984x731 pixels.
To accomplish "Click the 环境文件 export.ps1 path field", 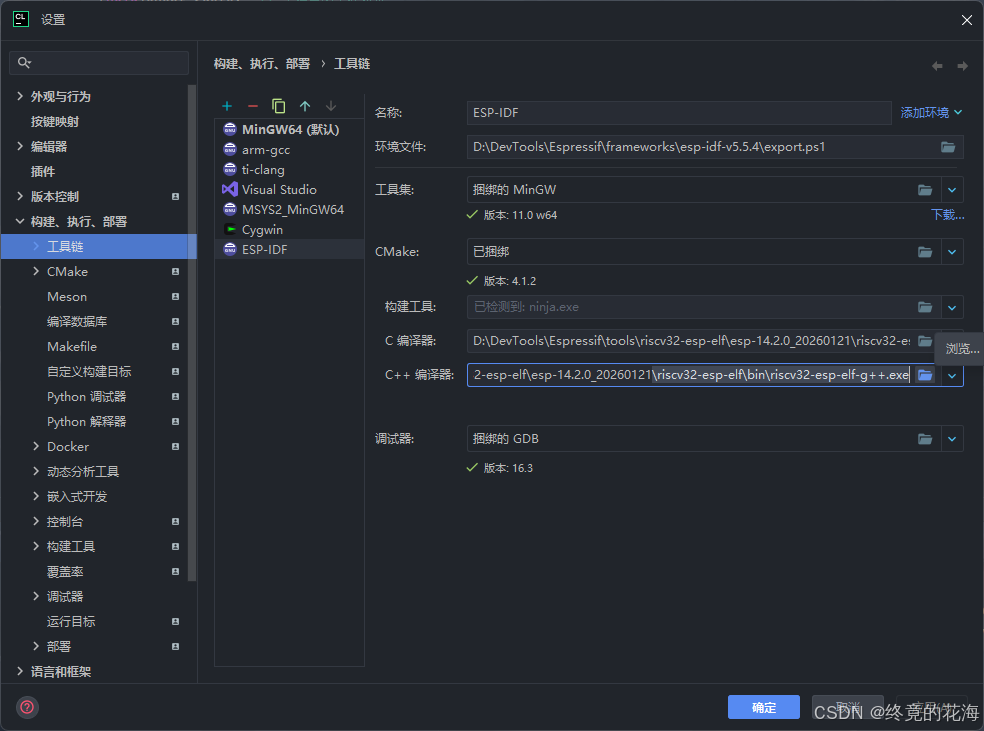I will 702,147.
